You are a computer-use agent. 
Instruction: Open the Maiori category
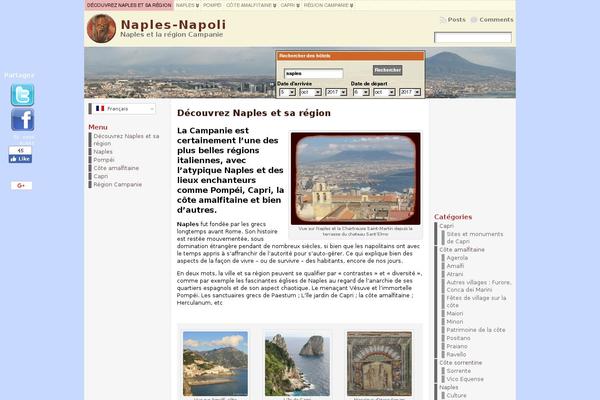click(455, 313)
